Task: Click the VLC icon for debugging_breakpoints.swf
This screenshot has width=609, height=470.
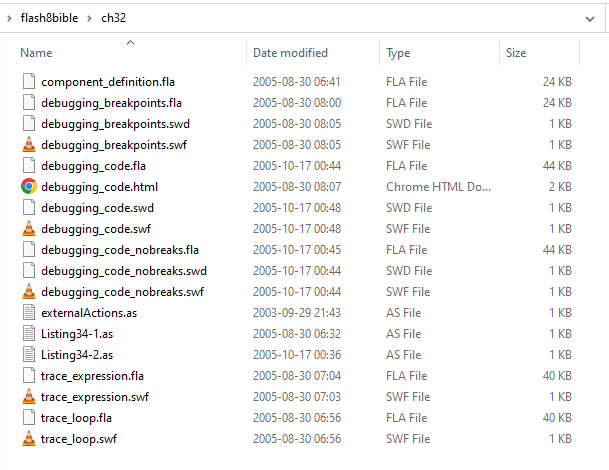Action: point(29,144)
